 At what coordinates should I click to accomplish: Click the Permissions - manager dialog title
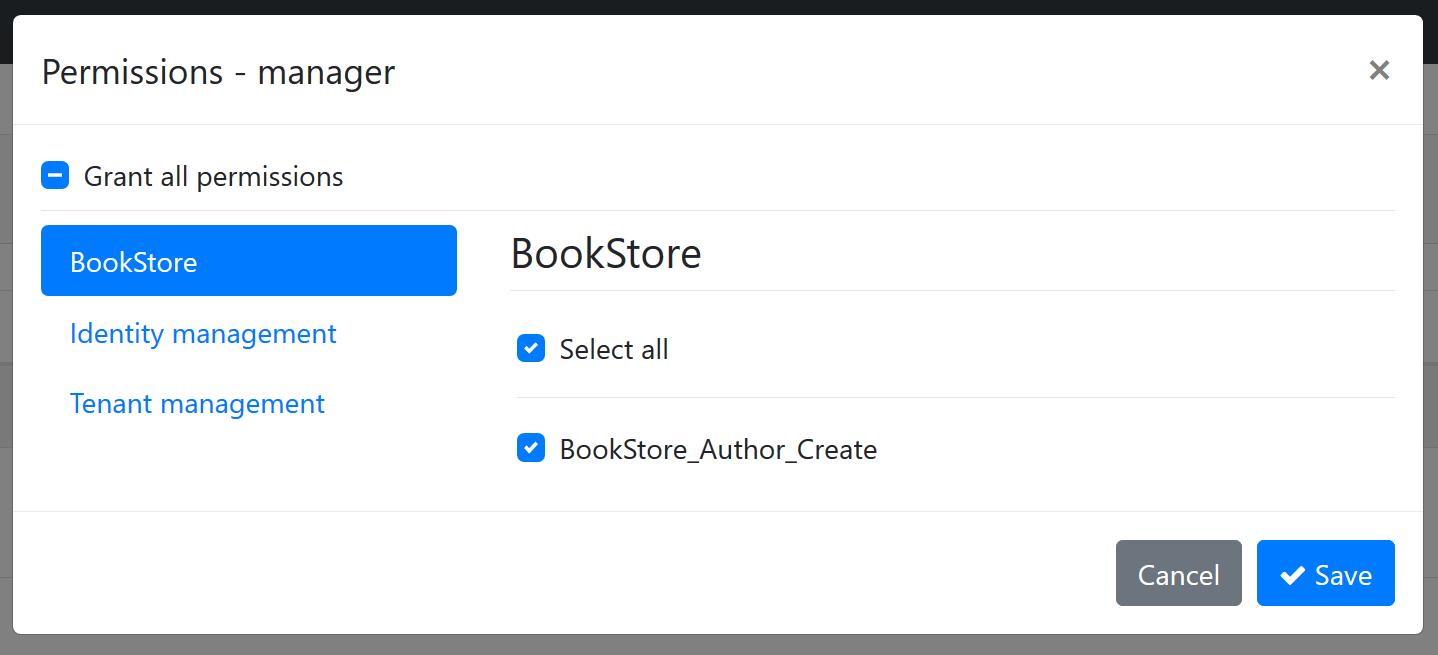217,71
